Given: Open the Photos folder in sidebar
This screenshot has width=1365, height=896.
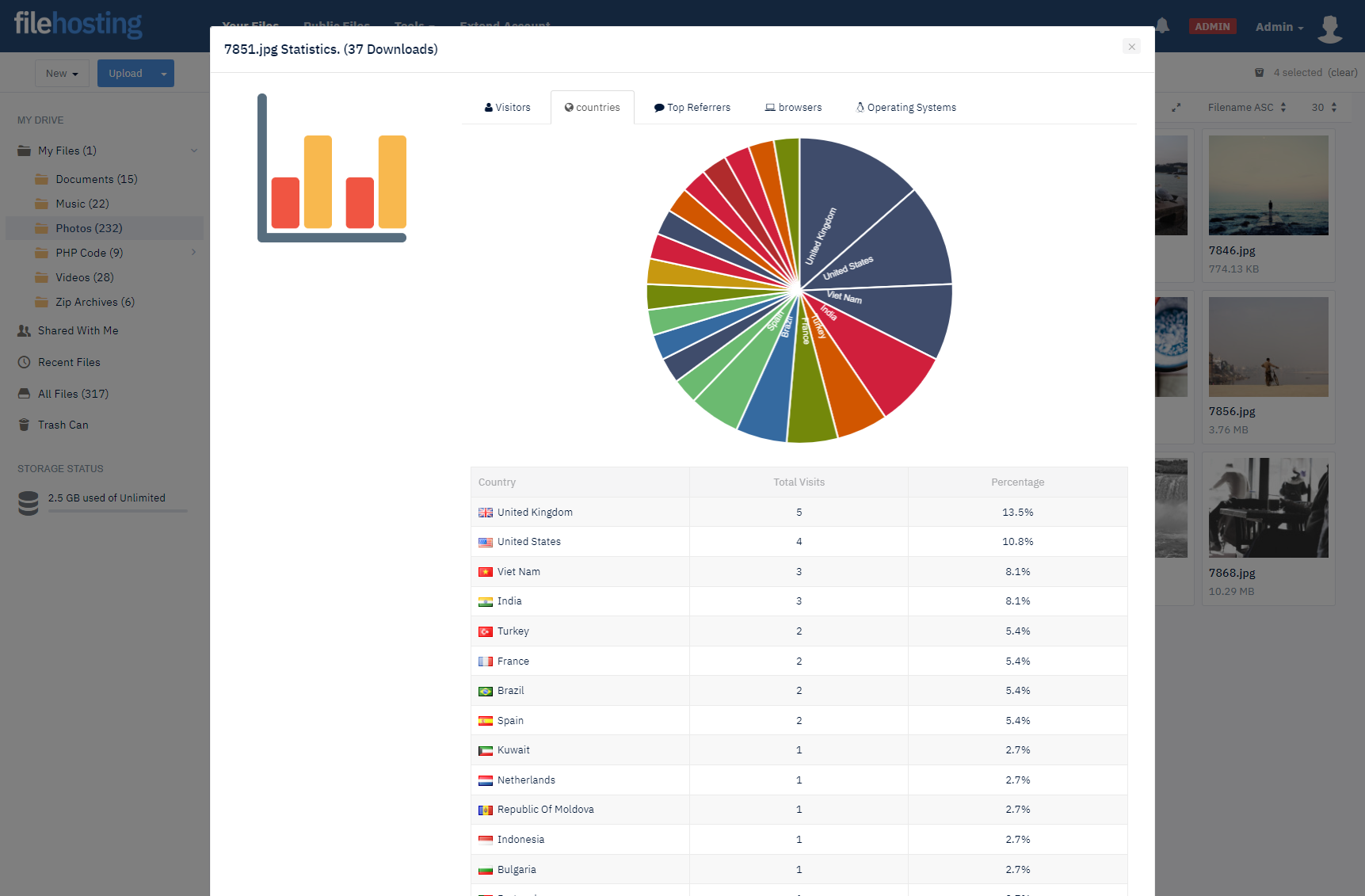Looking at the screenshot, I should pyautogui.click(x=89, y=229).
